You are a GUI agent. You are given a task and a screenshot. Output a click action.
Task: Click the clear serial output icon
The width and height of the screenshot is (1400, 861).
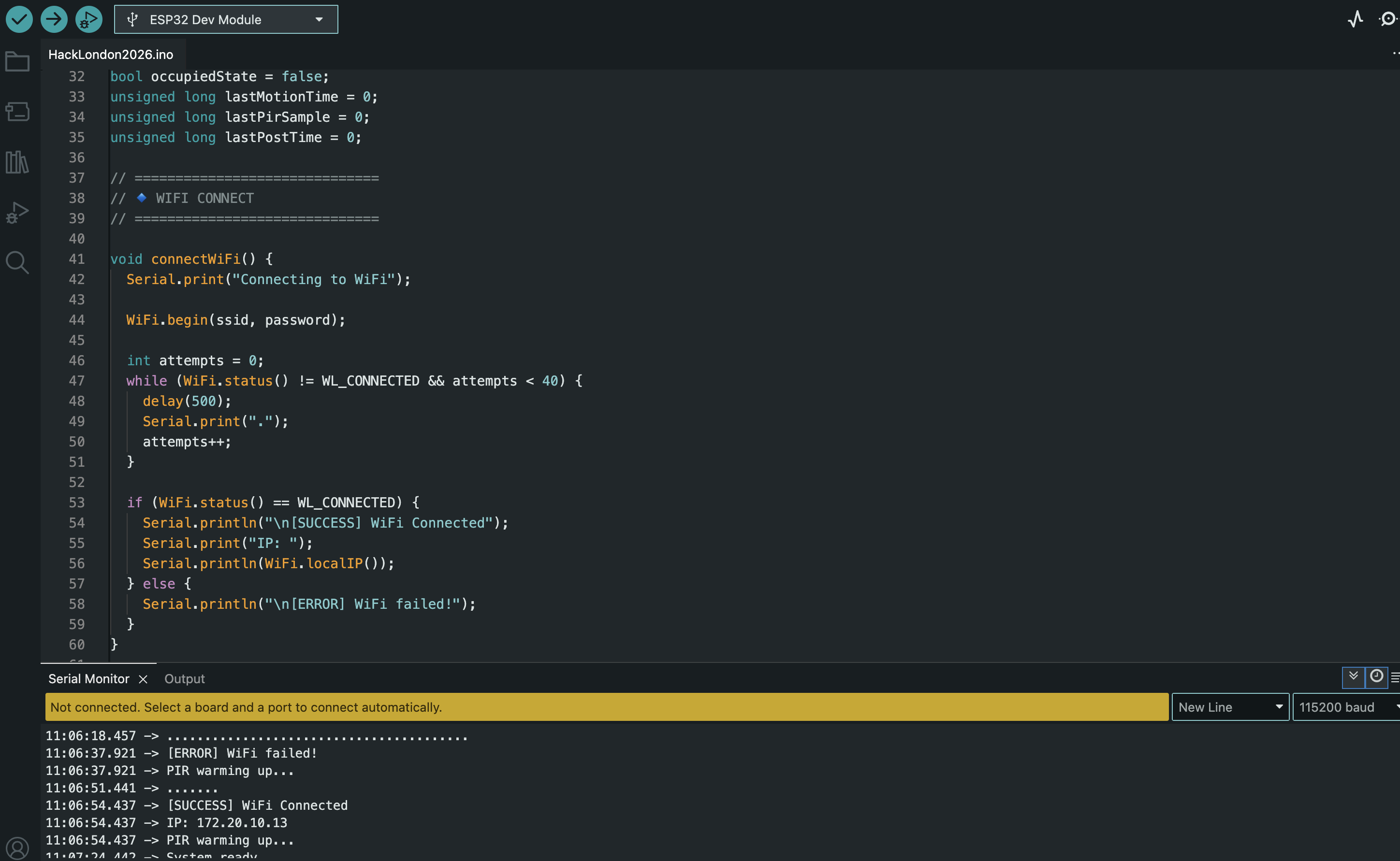(x=1395, y=677)
